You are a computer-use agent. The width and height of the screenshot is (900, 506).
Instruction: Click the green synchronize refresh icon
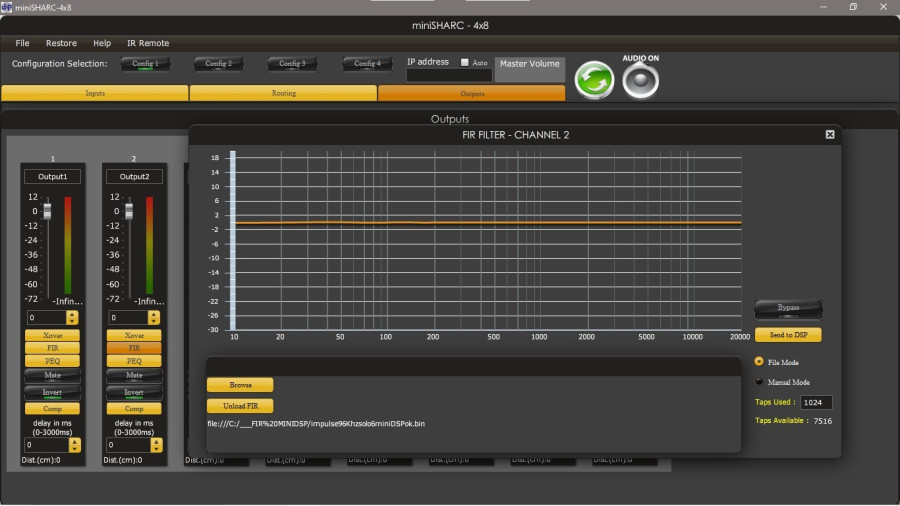click(594, 80)
